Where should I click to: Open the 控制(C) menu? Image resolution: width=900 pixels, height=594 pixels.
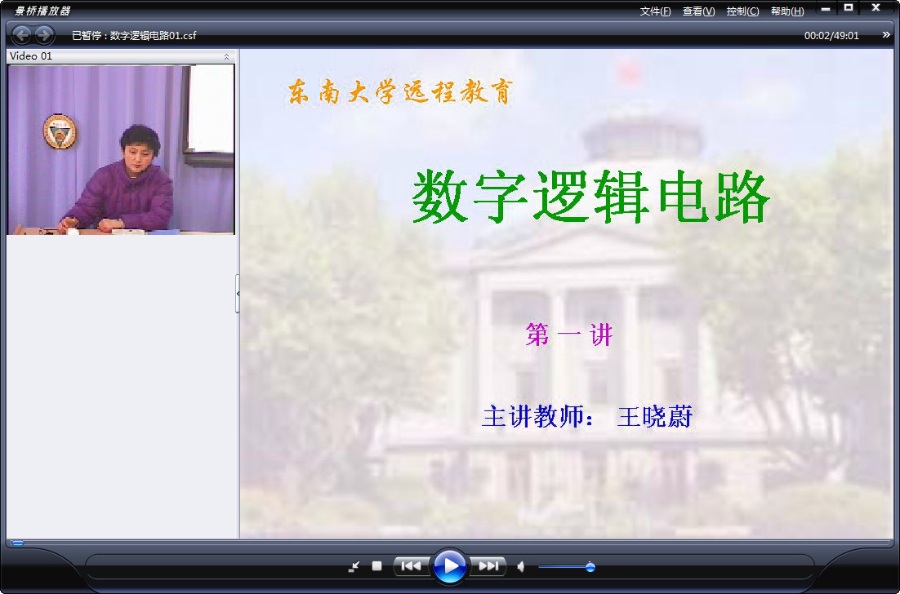tap(743, 11)
